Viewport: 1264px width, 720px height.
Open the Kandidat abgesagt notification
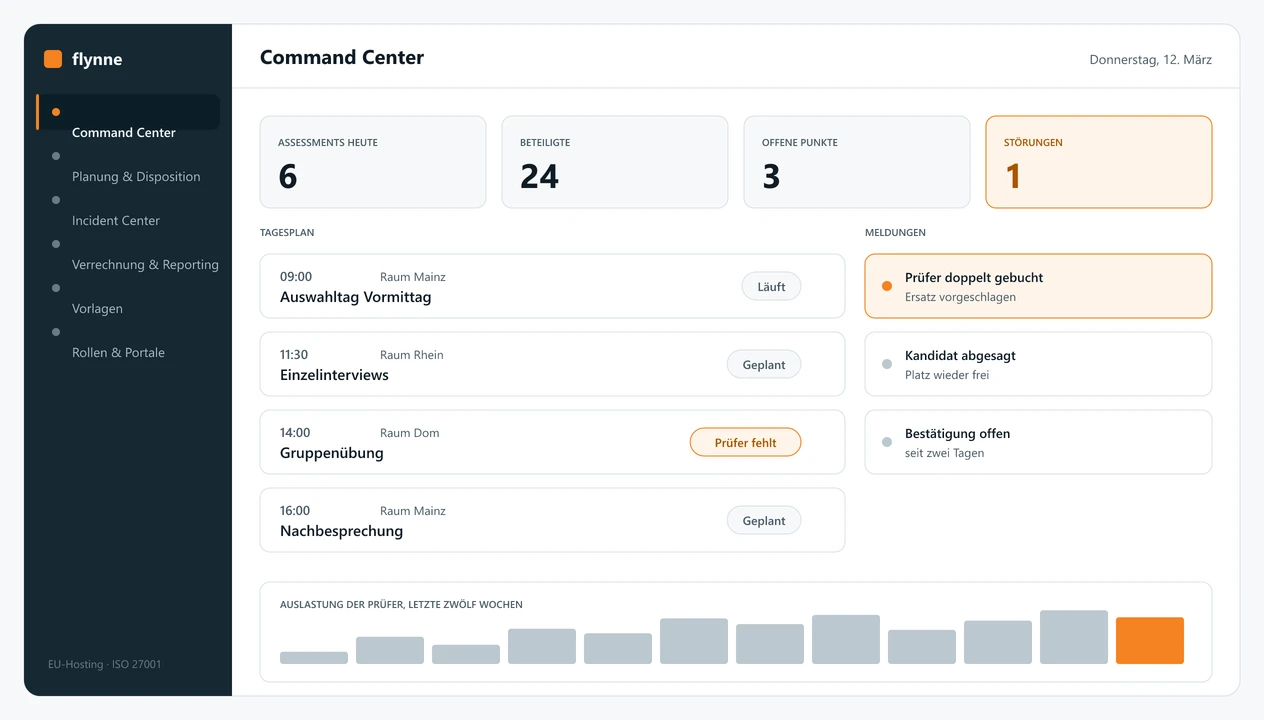[x=1038, y=364]
